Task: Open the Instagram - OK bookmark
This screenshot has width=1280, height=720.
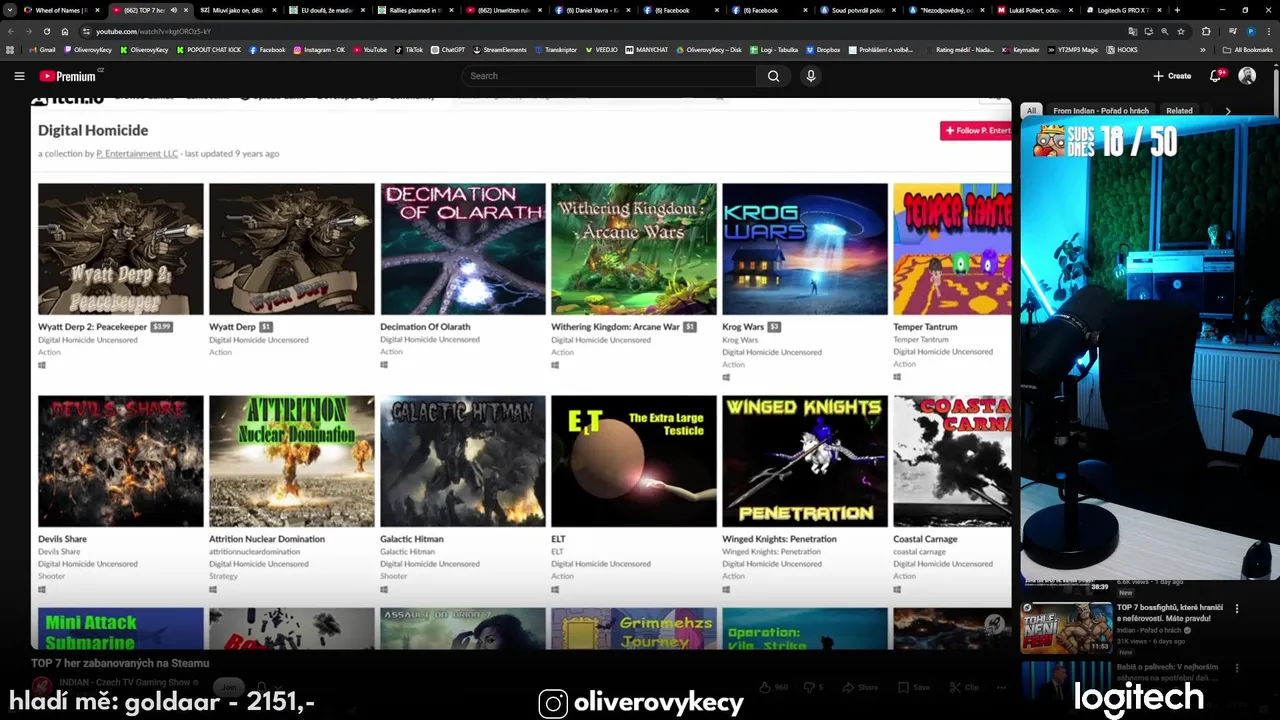Action: [x=319, y=49]
